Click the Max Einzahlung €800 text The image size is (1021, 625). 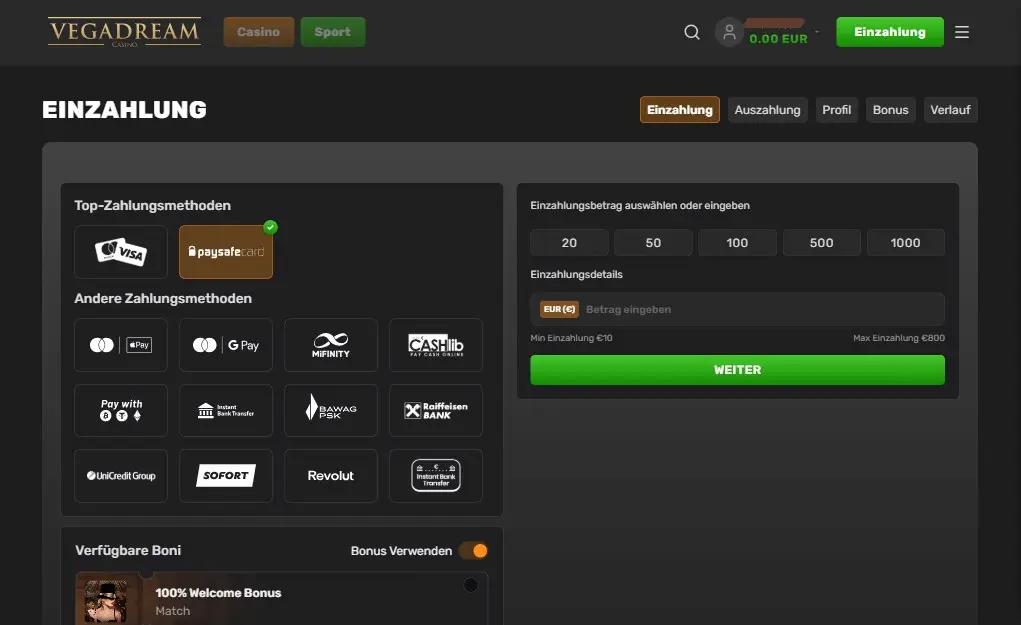coord(899,338)
